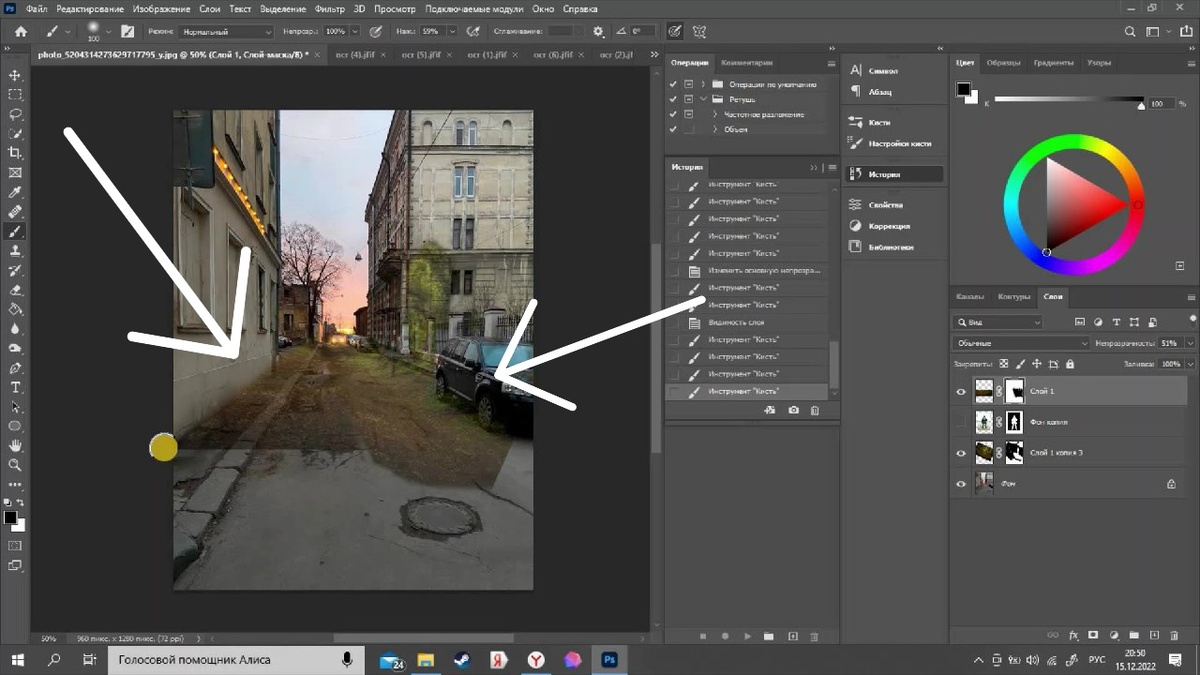Screen dimensions: 1200x675
Task: Switch to the Hand tool
Action: (15, 445)
